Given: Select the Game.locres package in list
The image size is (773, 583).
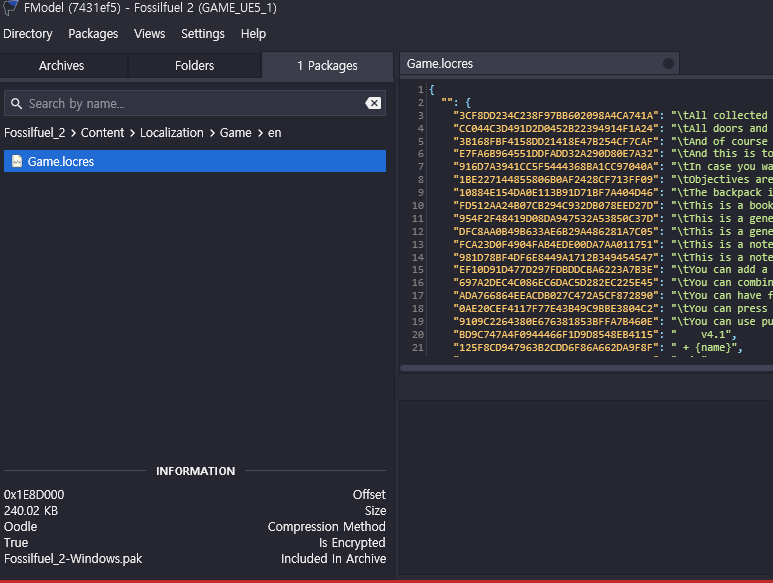Looking at the screenshot, I should click(195, 161).
